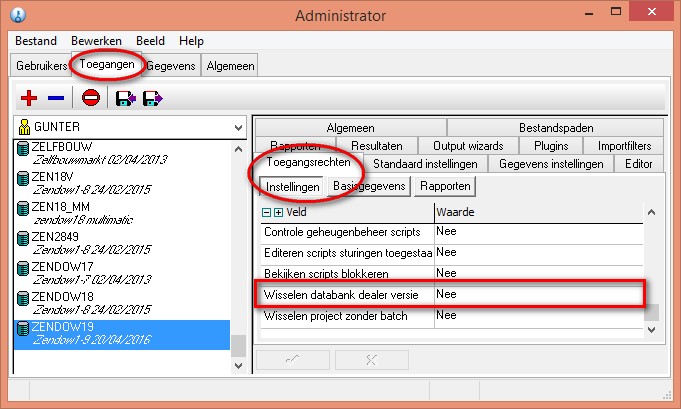Expand all fields with plus box icon
681x409 pixels.
pos(278,212)
